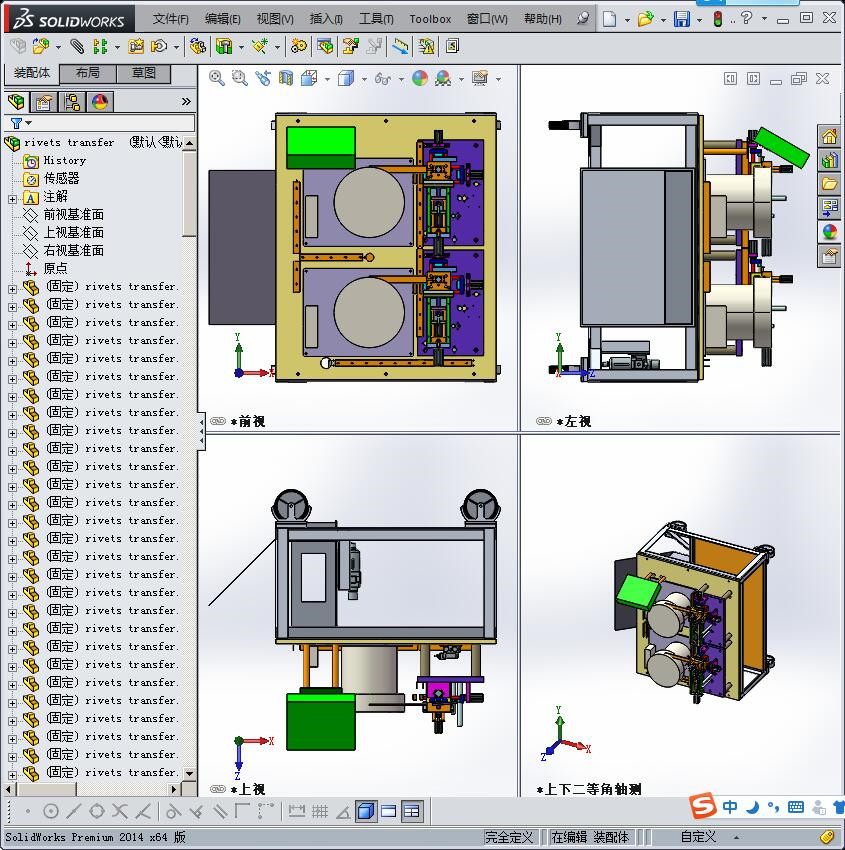Click the New Motion Study gears icon

[298, 47]
